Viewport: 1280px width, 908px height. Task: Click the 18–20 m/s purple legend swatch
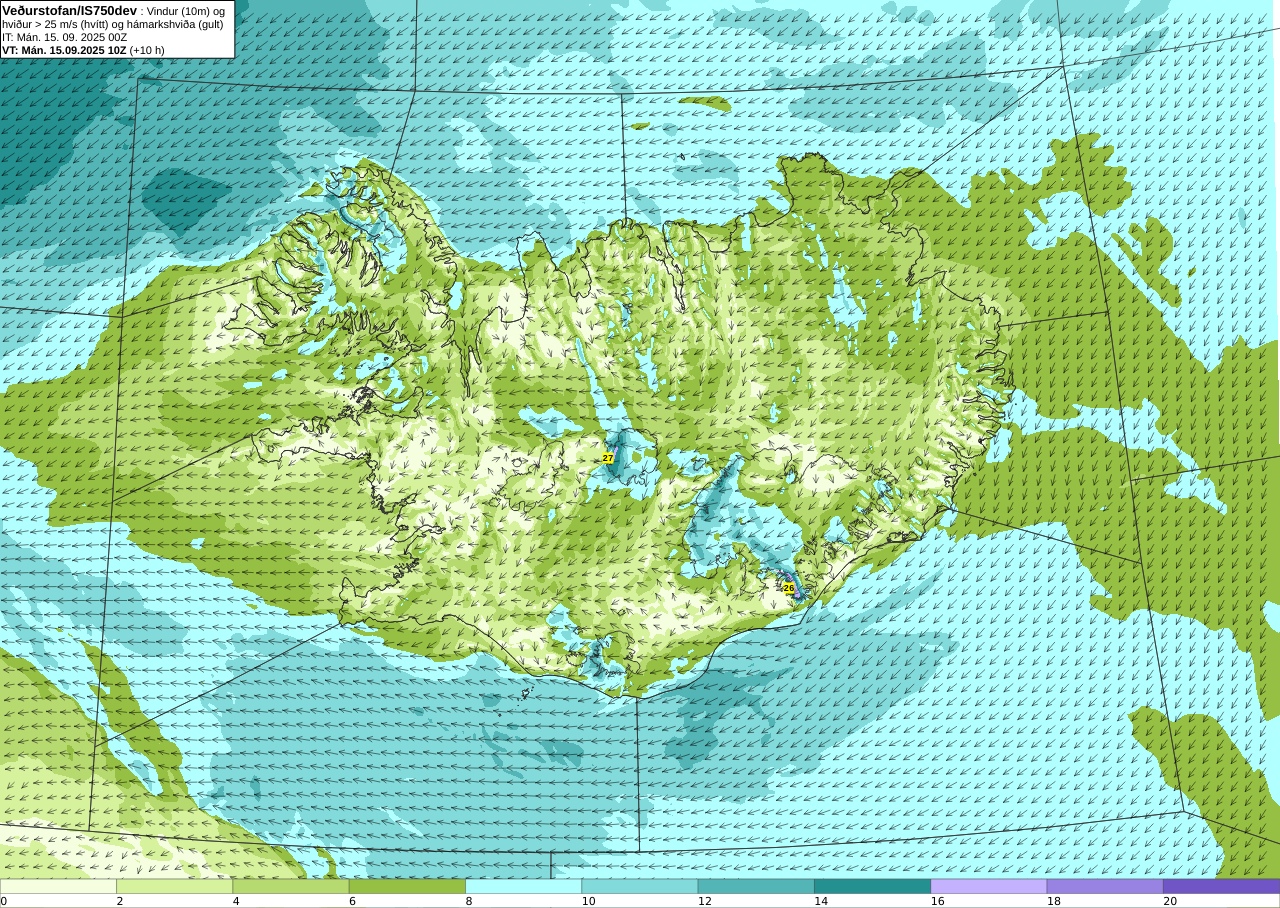point(1105,886)
